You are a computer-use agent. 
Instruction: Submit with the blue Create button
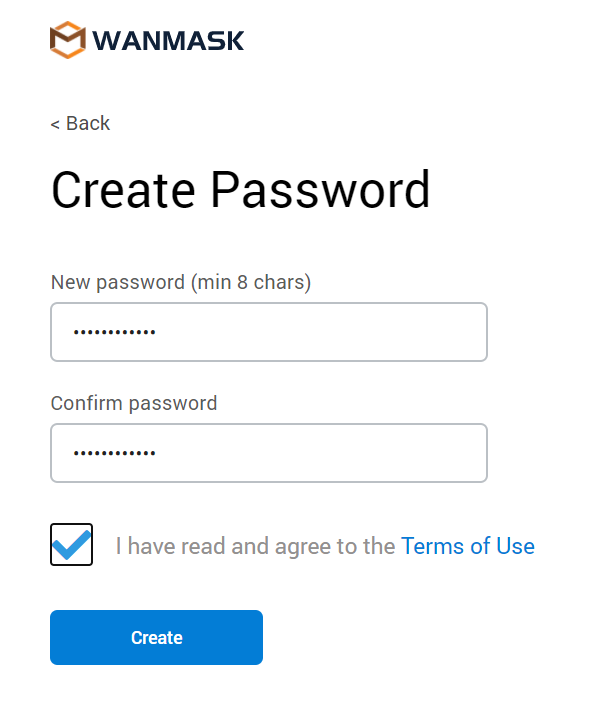point(157,638)
